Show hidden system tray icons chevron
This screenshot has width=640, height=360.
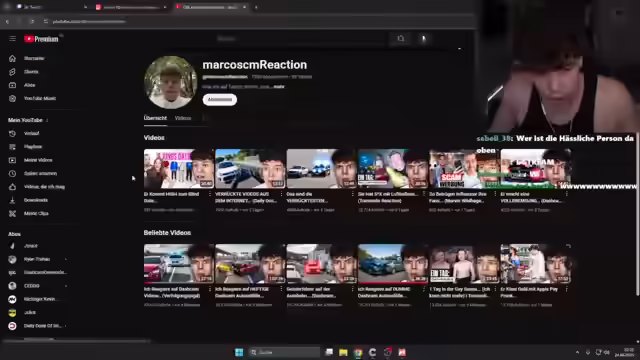(x=577, y=352)
